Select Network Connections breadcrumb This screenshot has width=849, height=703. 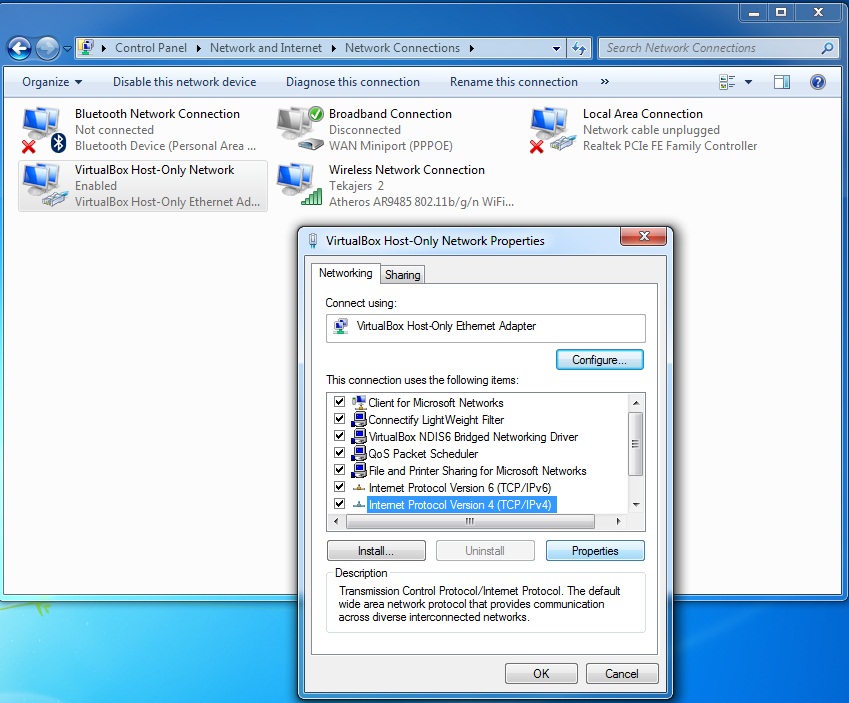pyautogui.click(x=402, y=48)
